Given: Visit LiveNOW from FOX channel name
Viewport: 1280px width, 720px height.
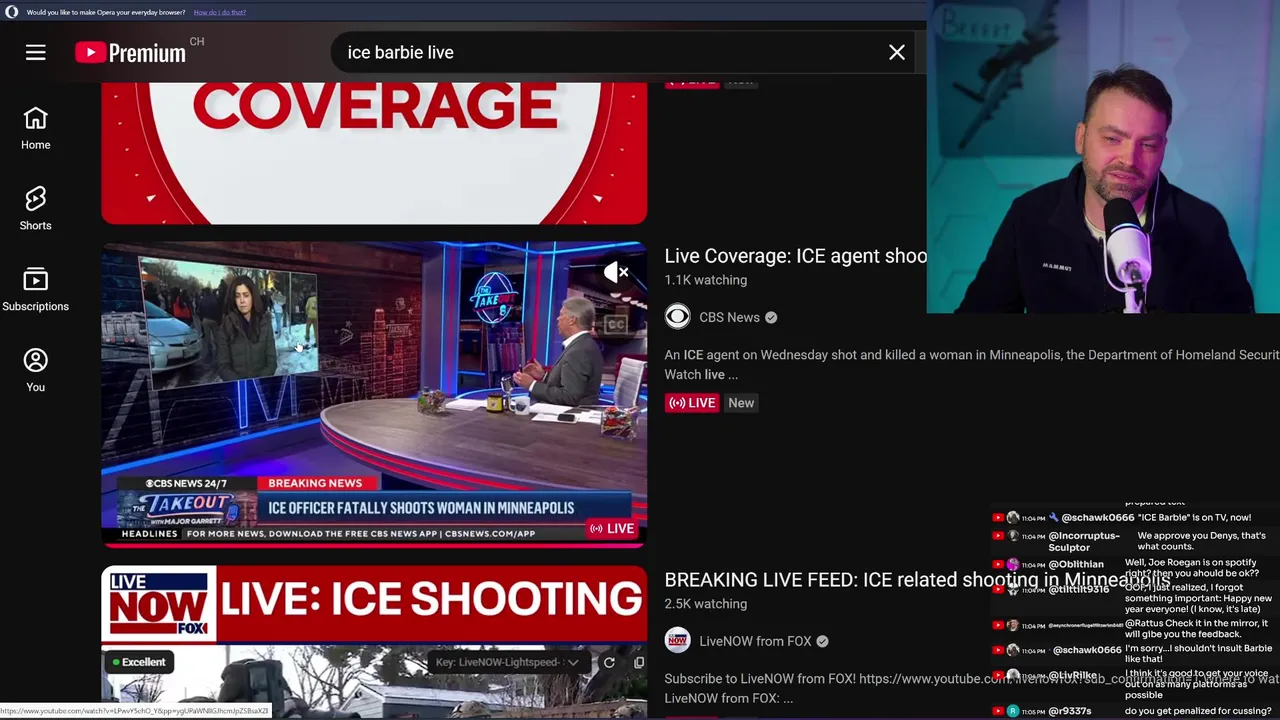Looking at the screenshot, I should [x=755, y=641].
